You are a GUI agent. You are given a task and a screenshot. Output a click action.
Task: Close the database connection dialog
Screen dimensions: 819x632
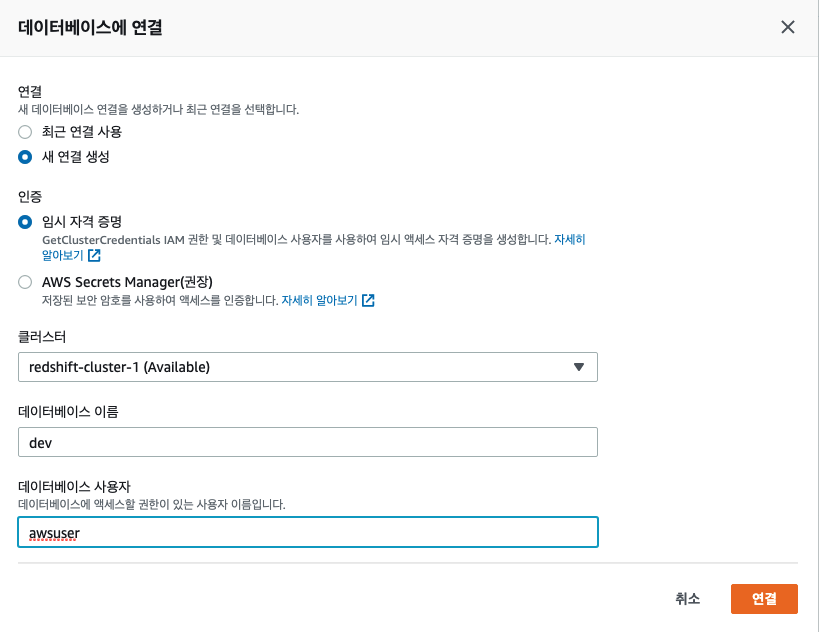pos(788,27)
